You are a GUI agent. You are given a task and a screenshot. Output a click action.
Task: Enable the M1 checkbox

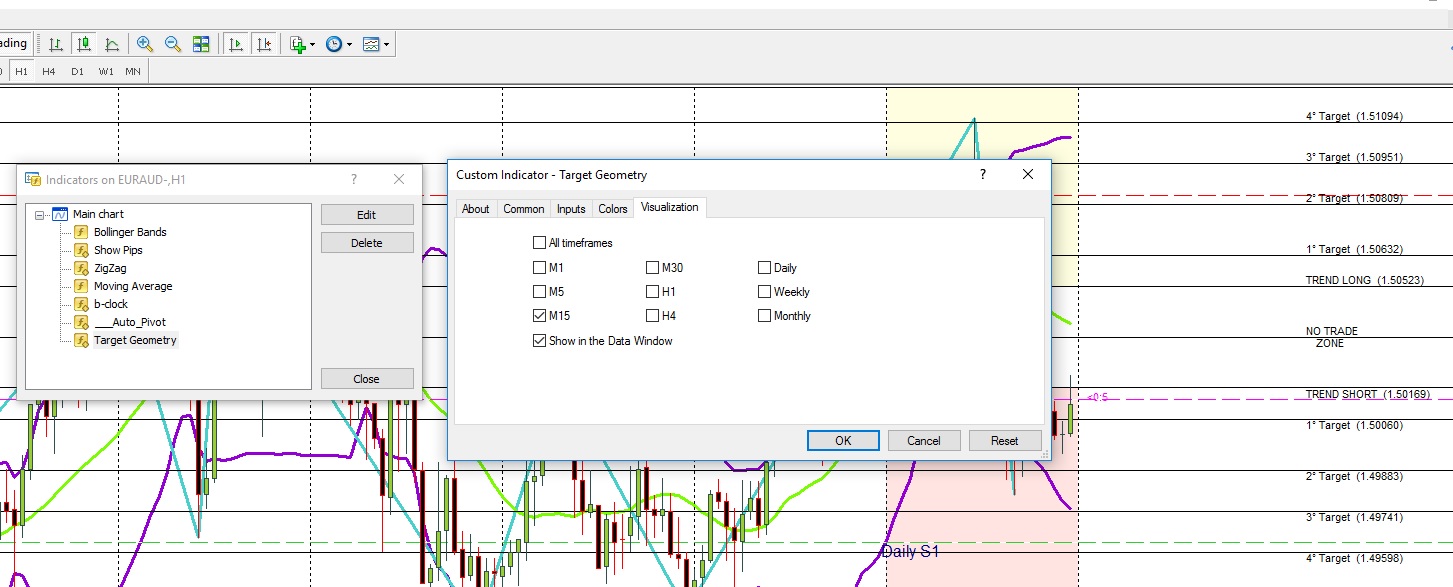[x=540, y=268]
